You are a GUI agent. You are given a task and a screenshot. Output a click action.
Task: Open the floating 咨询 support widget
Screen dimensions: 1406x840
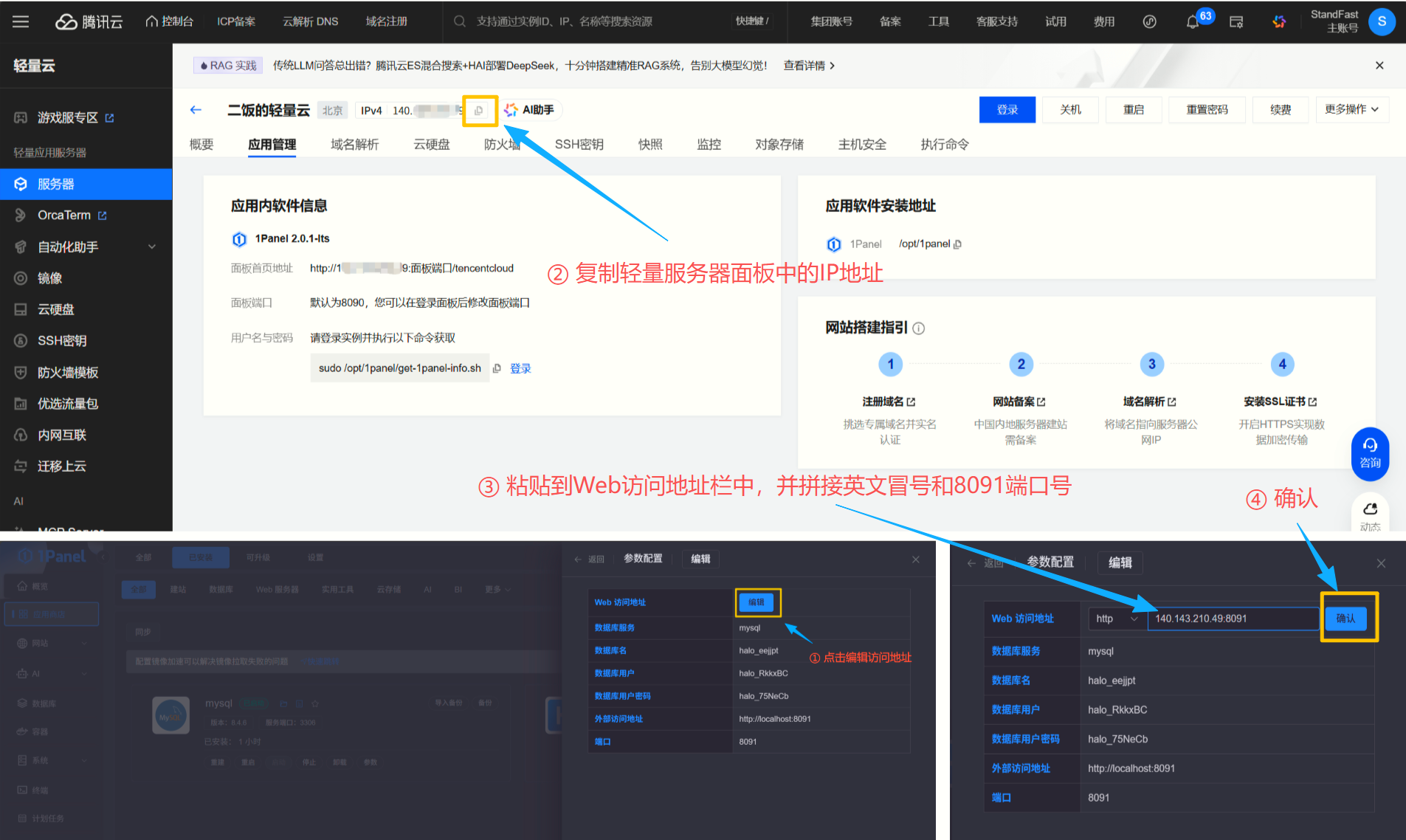(x=1370, y=453)
